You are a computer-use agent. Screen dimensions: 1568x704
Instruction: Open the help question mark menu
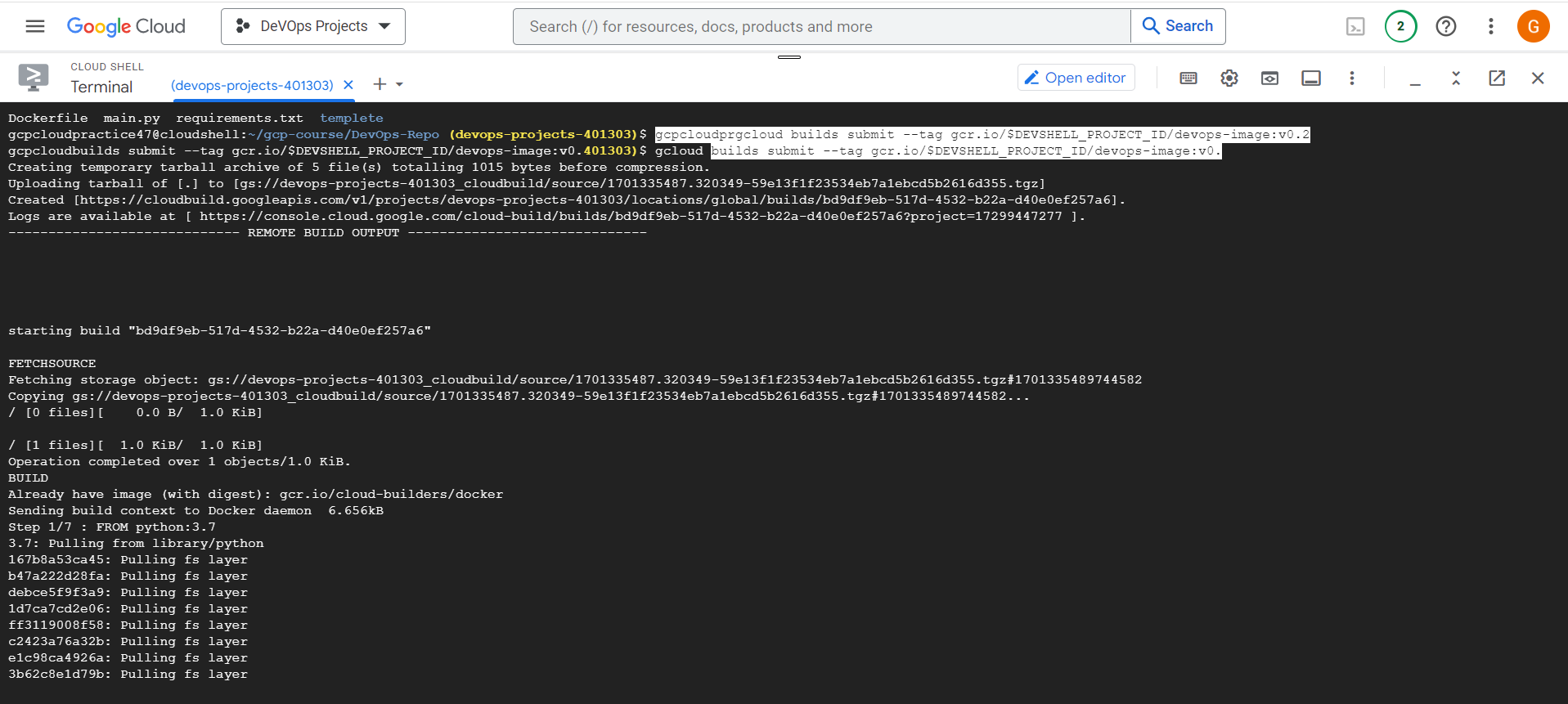pos(1446,26)
